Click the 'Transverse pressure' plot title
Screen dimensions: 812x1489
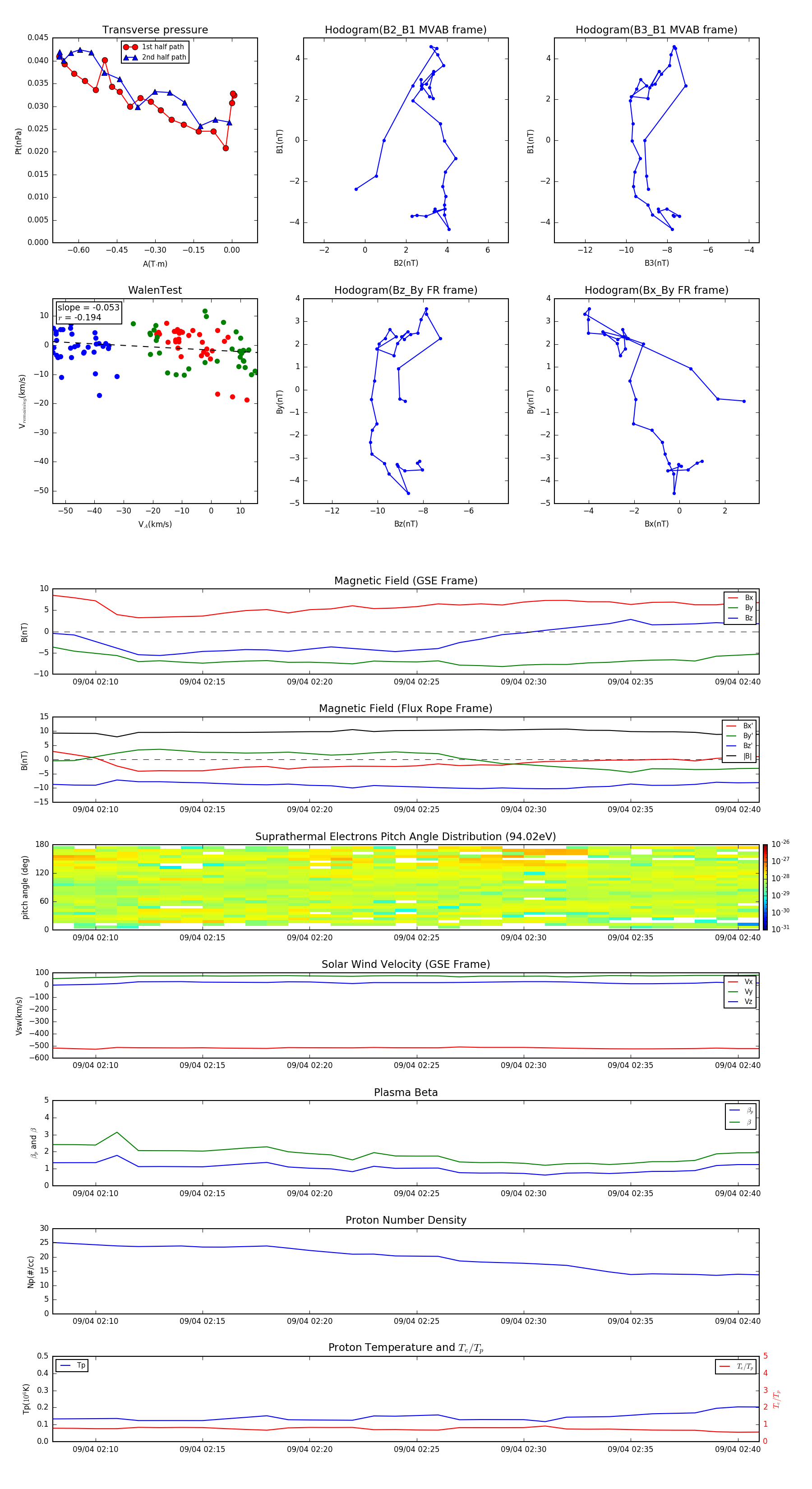point(155,30)
